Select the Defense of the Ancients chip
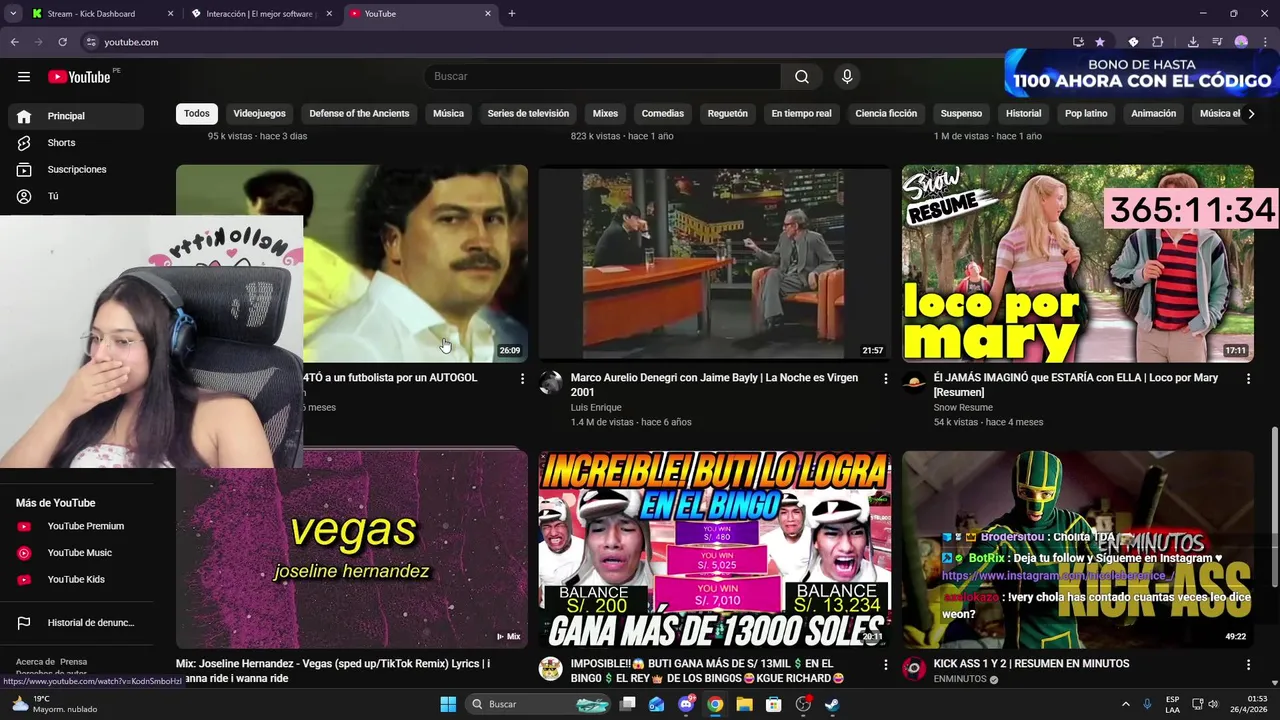This screenshot has width=1280, height=720. [359, 114]
